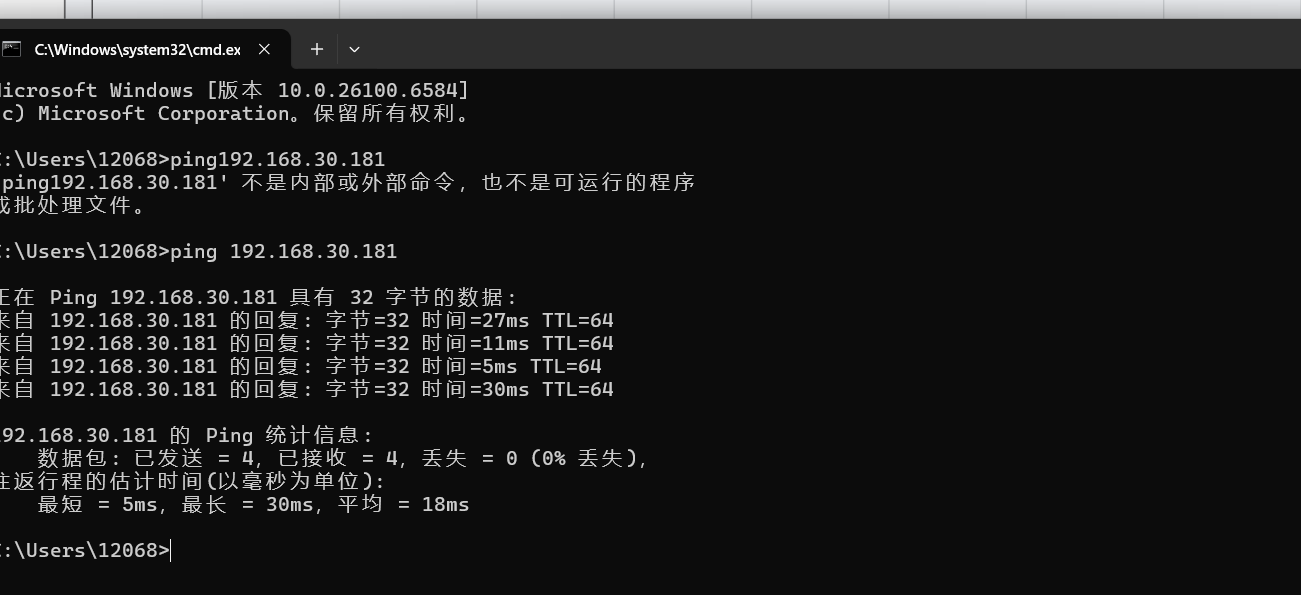Click the reply line showing 时间=5ms

click(x=301, y=367)
